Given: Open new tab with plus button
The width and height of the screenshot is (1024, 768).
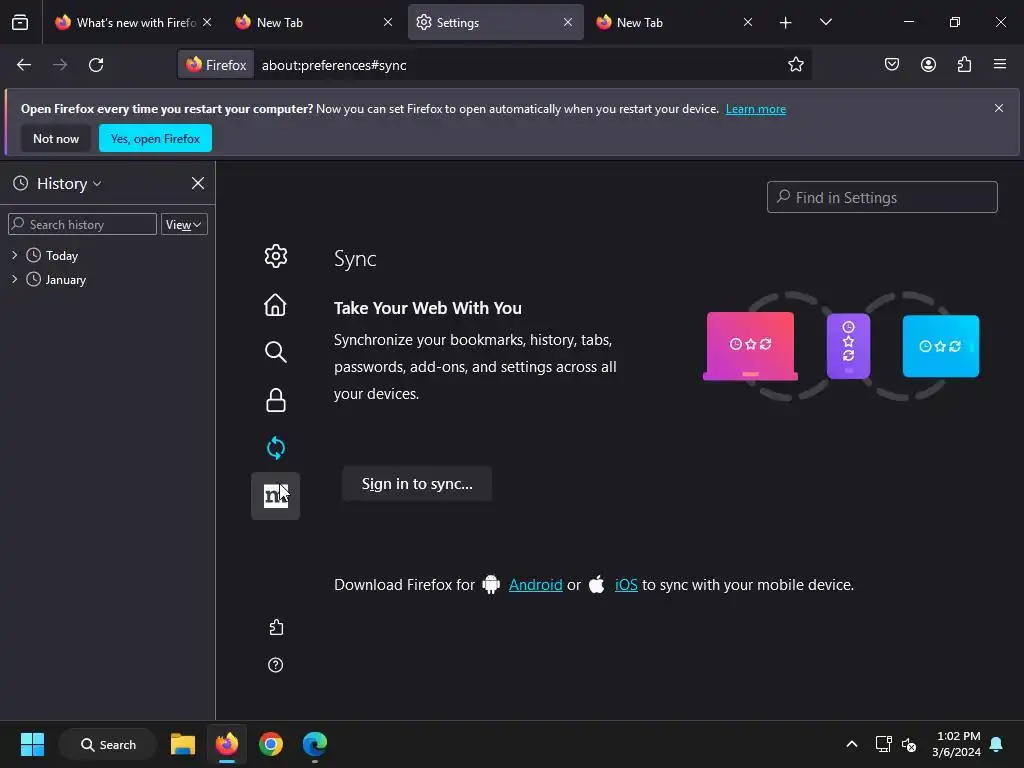Looking at the screenshot, I should tap(786, 23).
